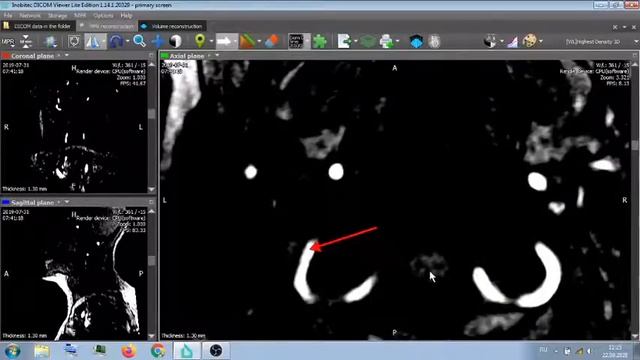Select the magnifier zoom tool

pyautogui.click(x=140, y=41)
